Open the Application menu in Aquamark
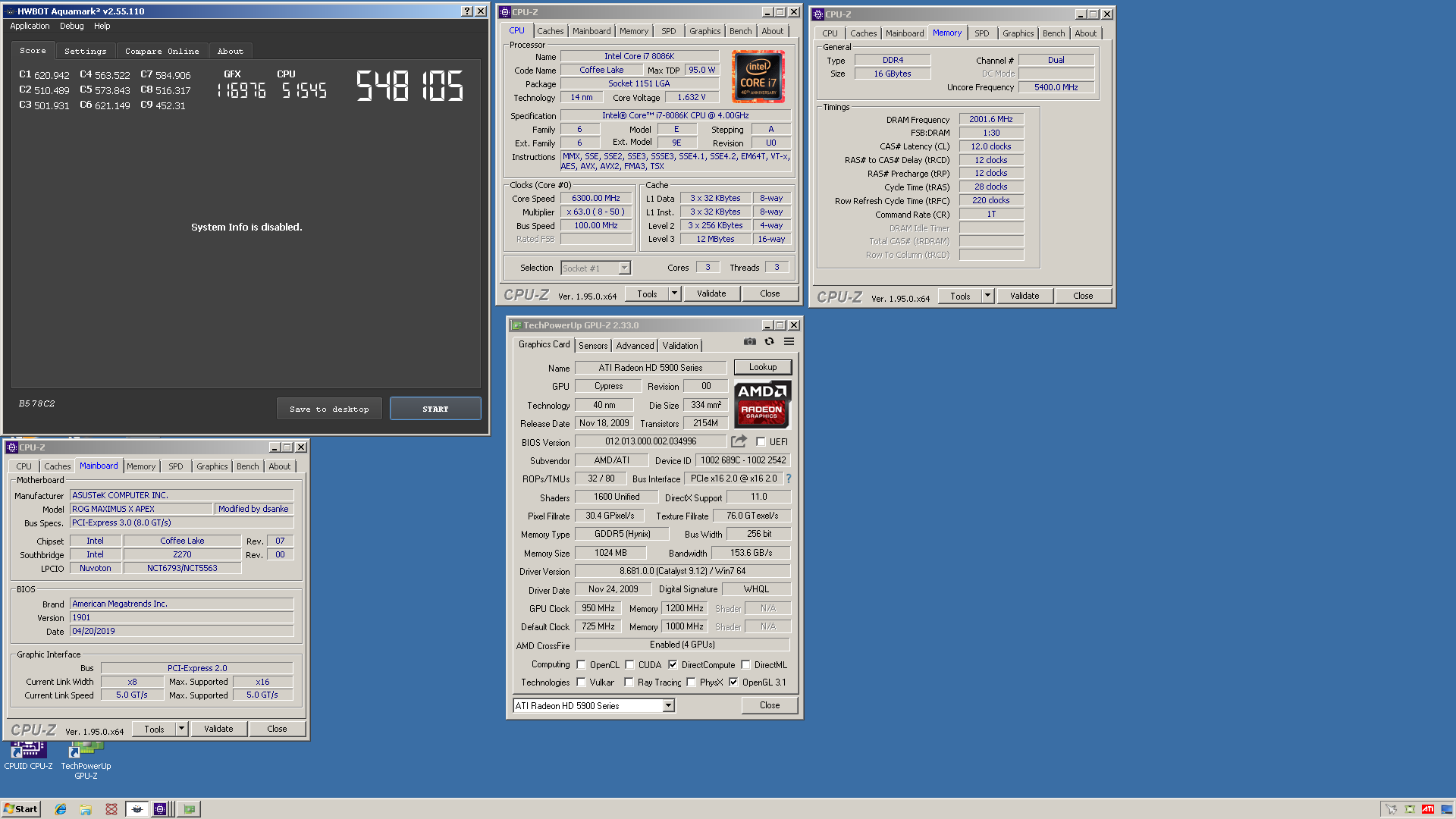Viewport: 1456px width, 819px height. pyautogui.click(x=30, y=26)
